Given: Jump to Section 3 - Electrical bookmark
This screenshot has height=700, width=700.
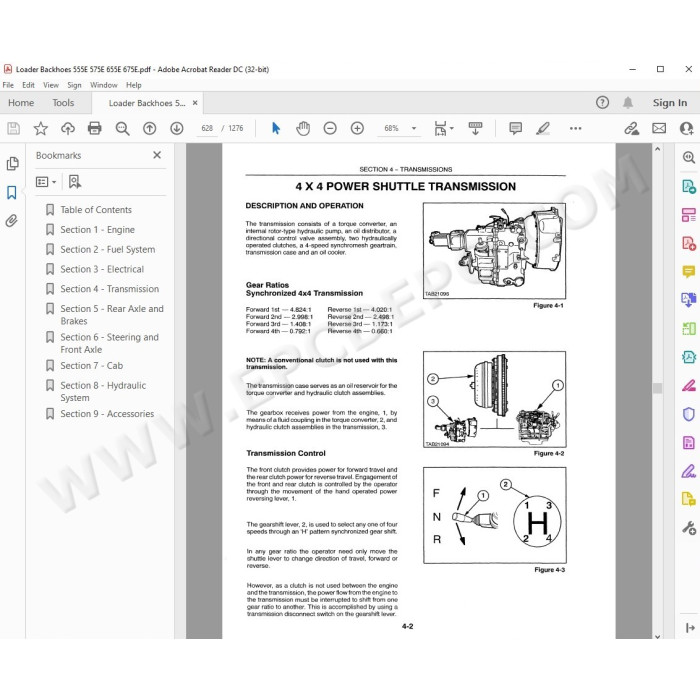Looking at the screenshot, I should click(102, 269).
